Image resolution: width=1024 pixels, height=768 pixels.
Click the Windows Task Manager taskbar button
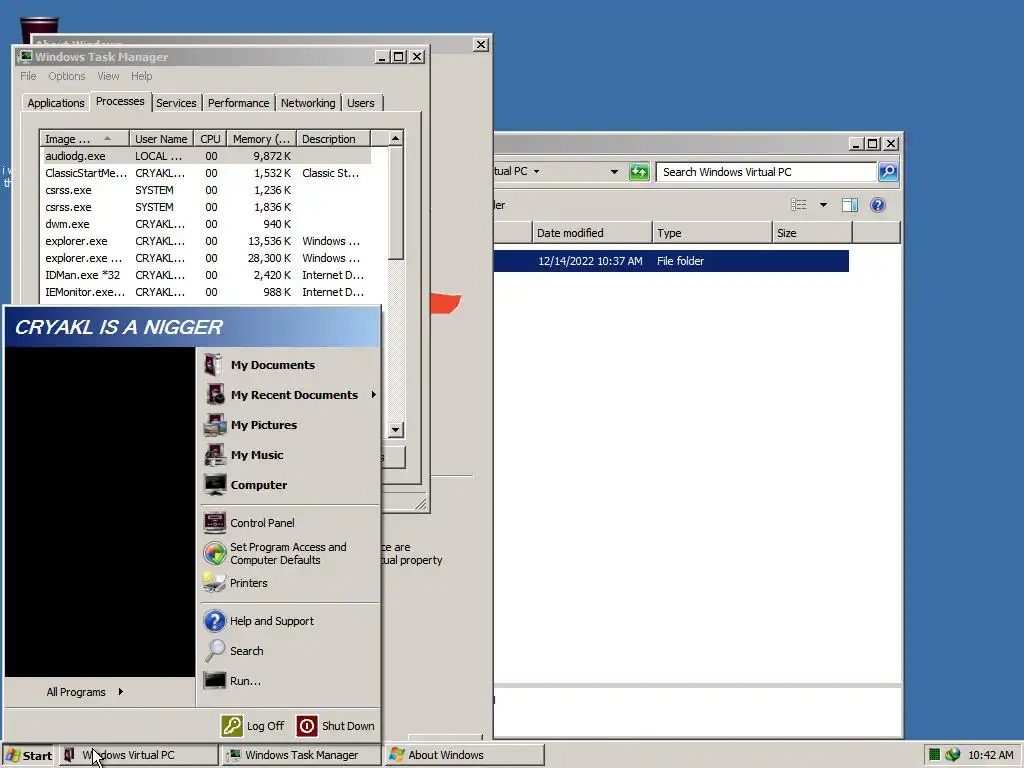point(301,755)
